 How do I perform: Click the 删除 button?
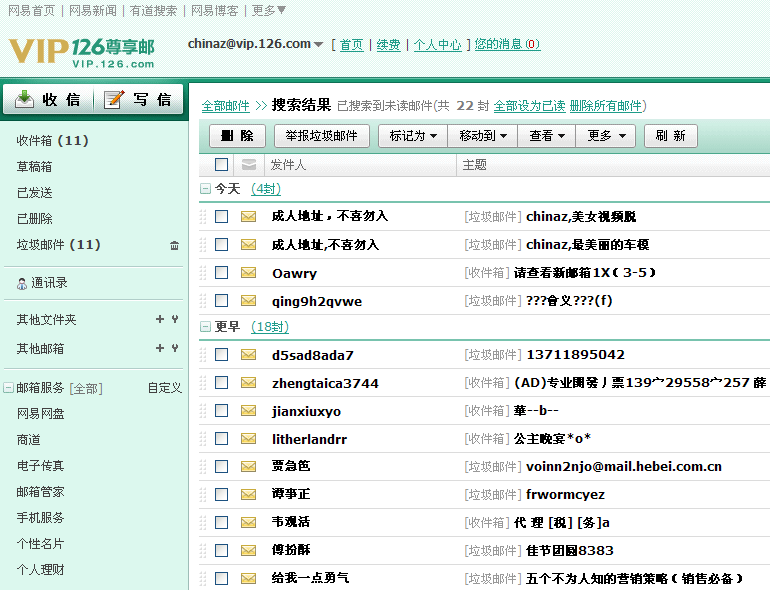click(237, 136)
